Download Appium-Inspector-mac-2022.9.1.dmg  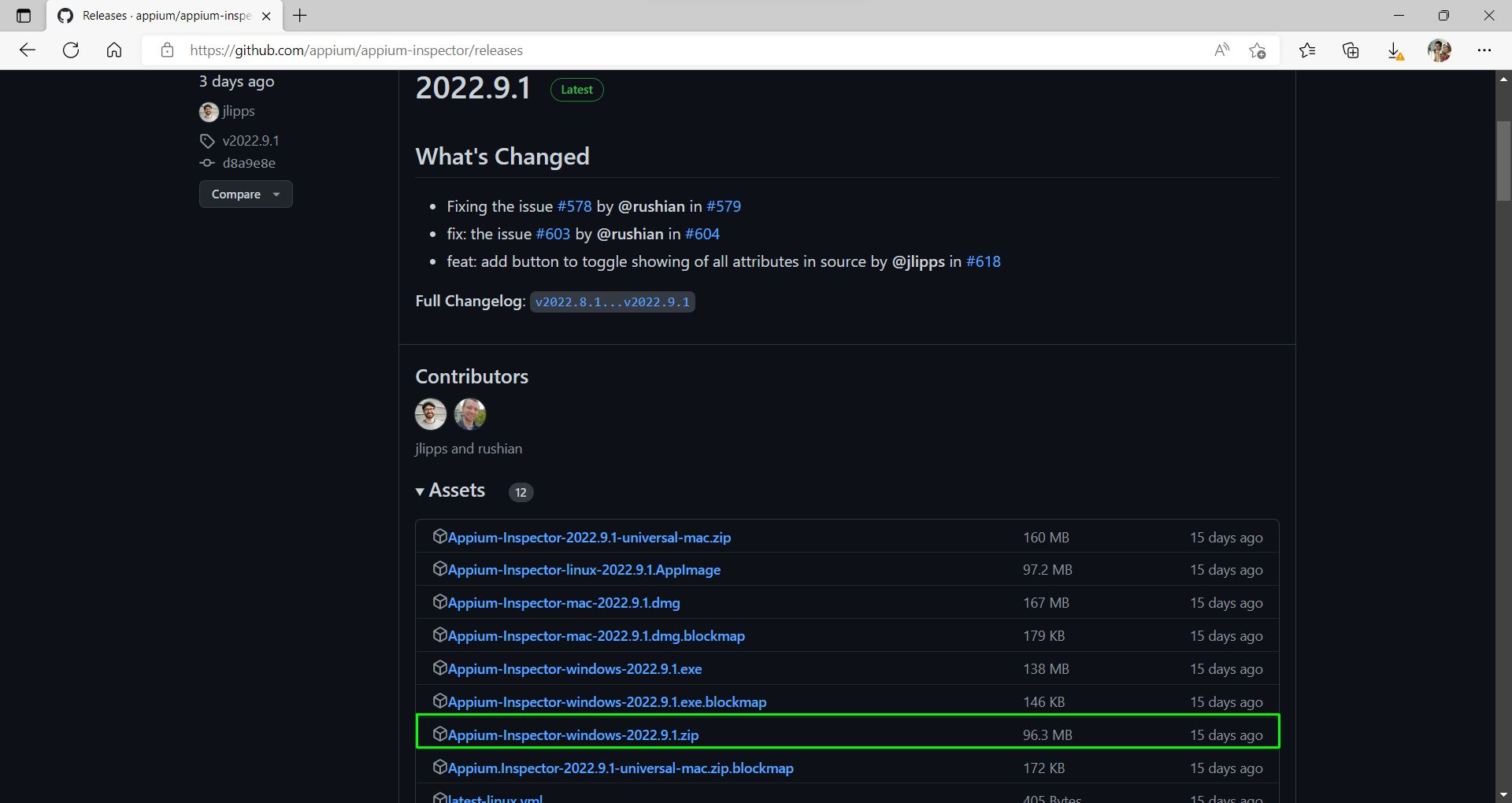pos(564,603)
